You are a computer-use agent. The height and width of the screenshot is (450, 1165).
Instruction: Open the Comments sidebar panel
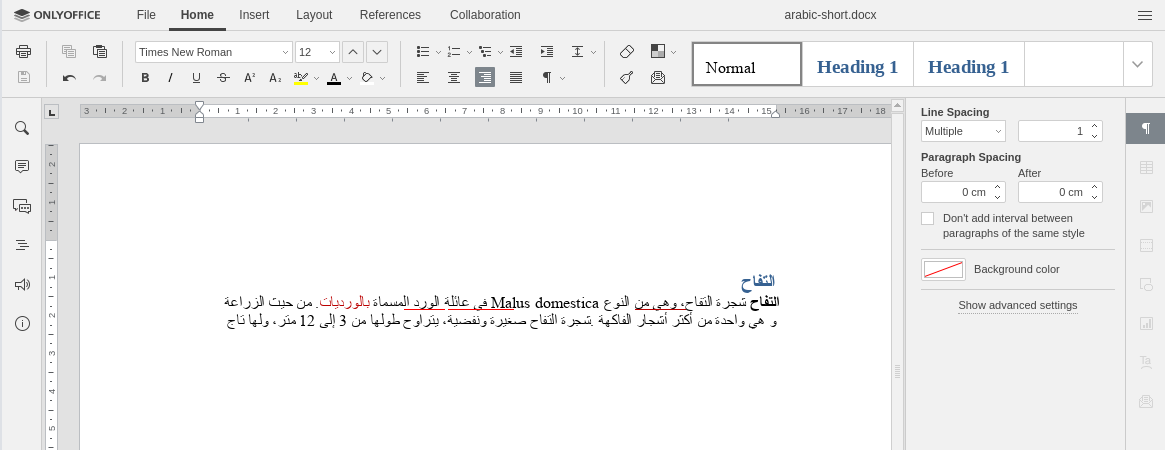(22, 167)
